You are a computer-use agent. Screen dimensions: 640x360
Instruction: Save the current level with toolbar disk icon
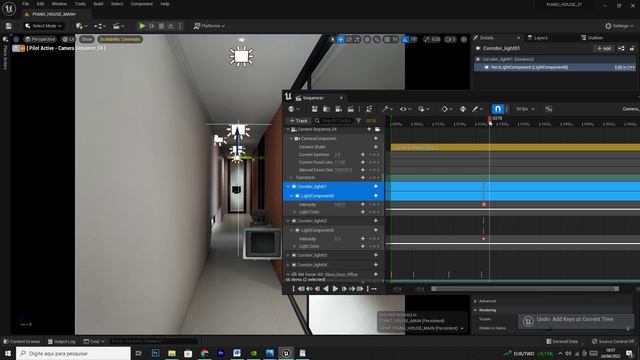(x=9, y=26)
